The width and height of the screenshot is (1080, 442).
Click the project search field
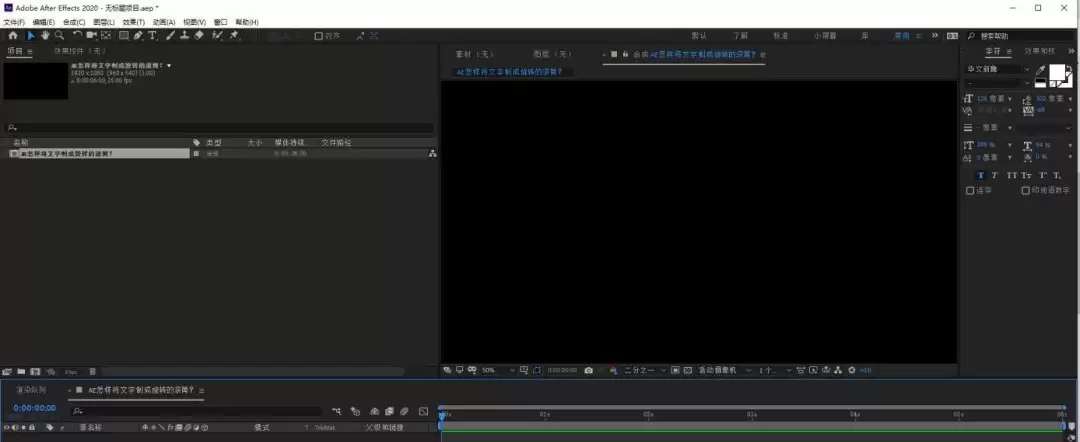(219, 127)
